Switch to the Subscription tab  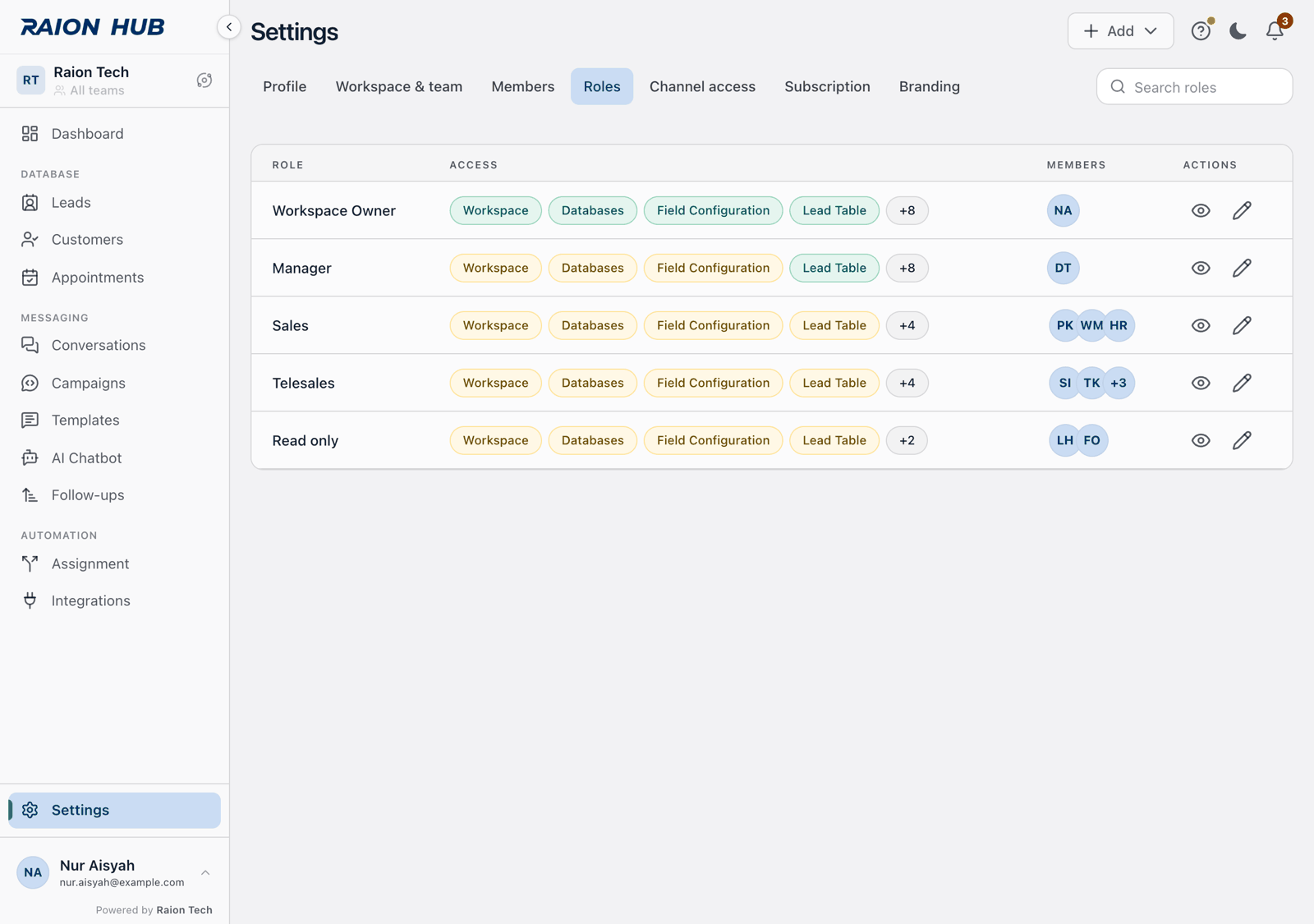point(827,86)
